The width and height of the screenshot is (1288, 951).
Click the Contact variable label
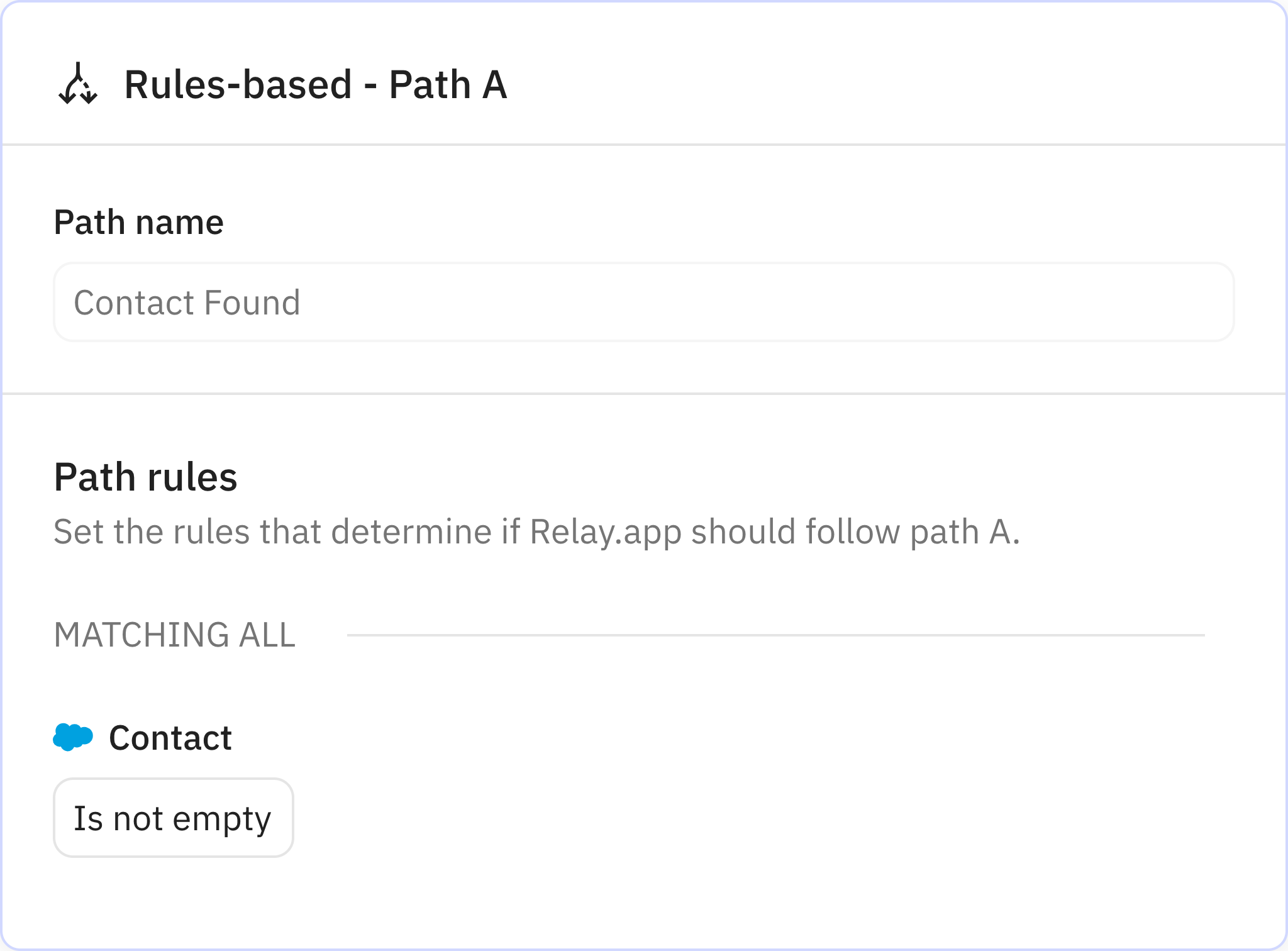coord(171,736)
